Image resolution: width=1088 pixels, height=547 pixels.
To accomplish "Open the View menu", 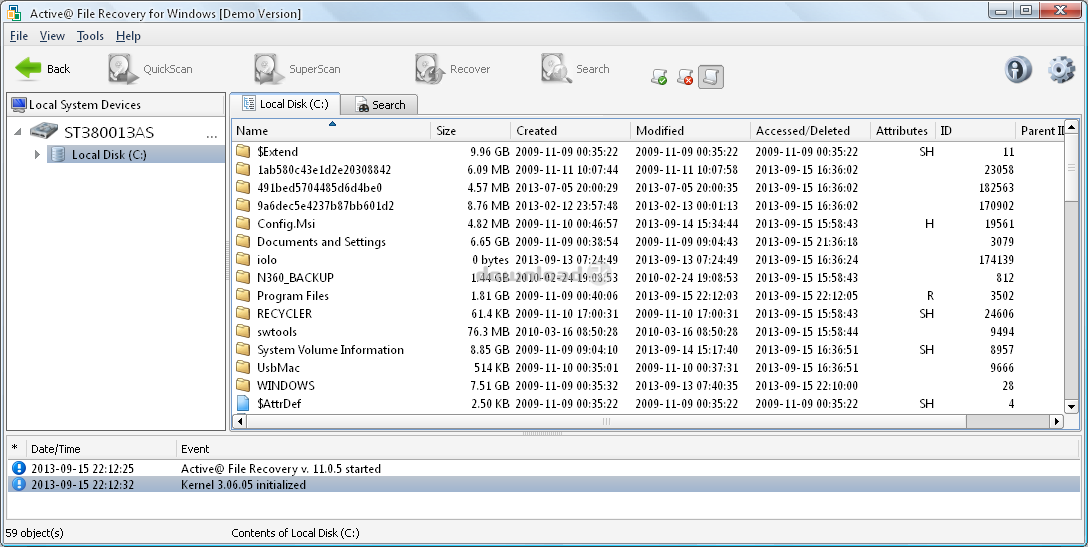I will [x=52, y=36].
